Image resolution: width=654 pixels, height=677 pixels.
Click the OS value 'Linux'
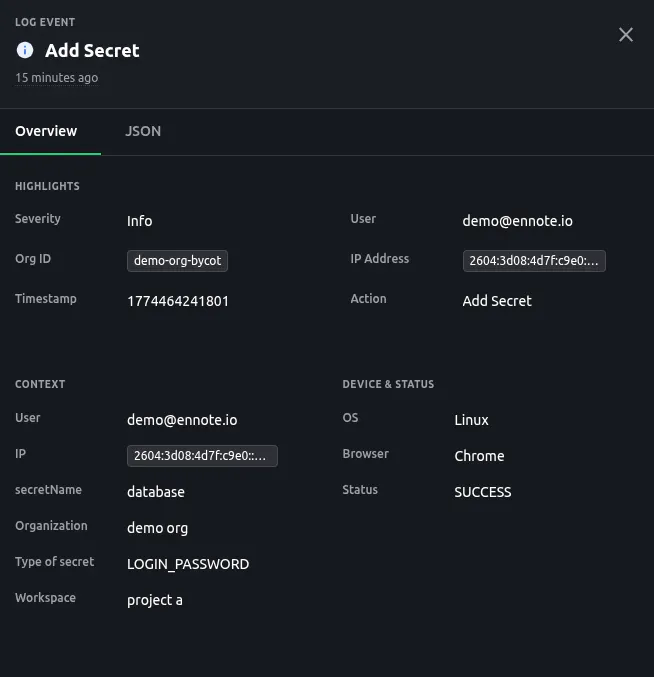click(471, 420)
